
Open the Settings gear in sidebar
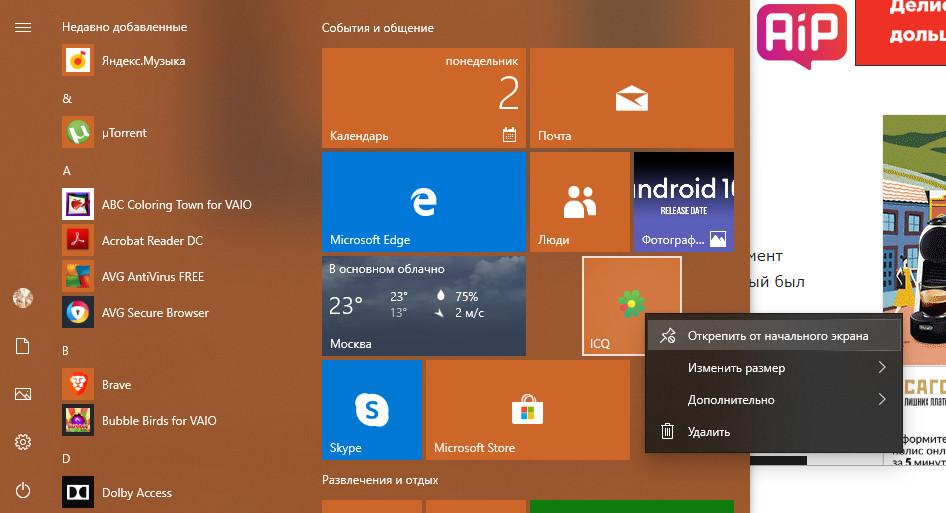[x=23, y=442]
